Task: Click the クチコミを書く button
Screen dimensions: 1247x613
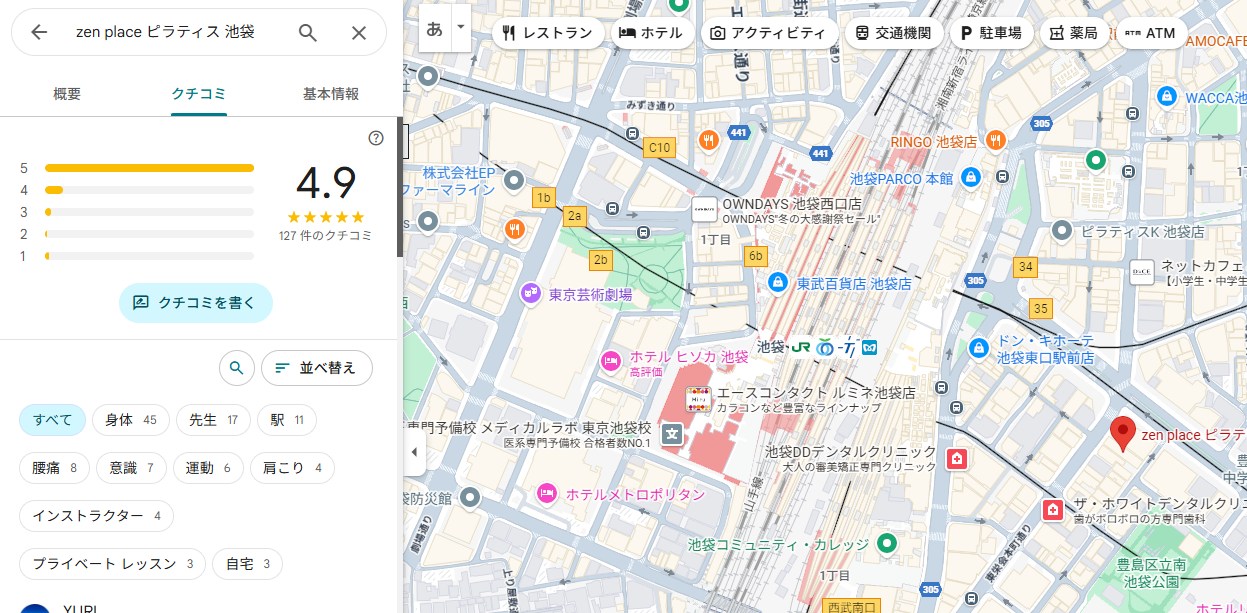Action: tap(195, 302)
